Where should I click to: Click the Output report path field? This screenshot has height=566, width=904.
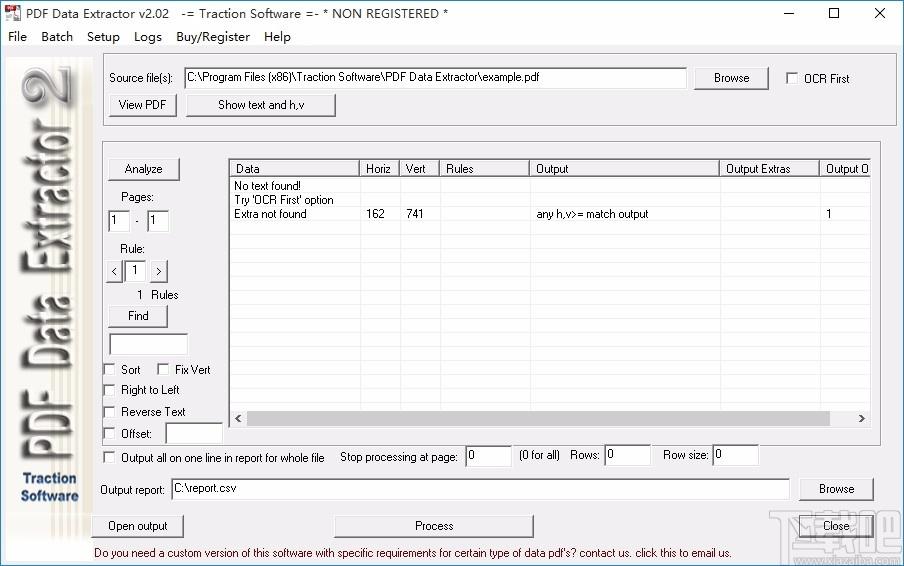click(x=478, y=489)
